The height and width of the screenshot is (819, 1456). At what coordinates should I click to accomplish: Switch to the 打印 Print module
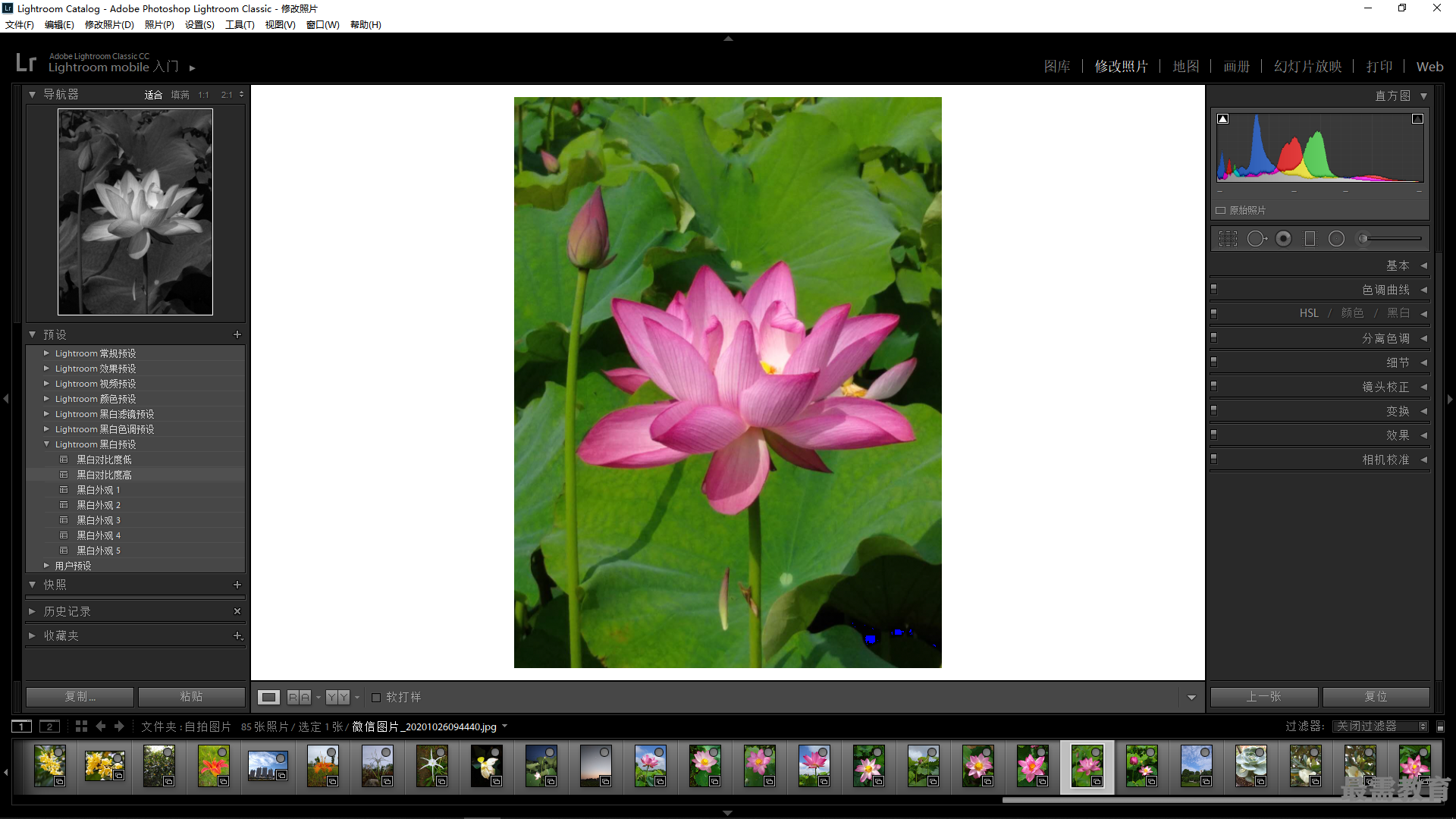point(1379,67)
